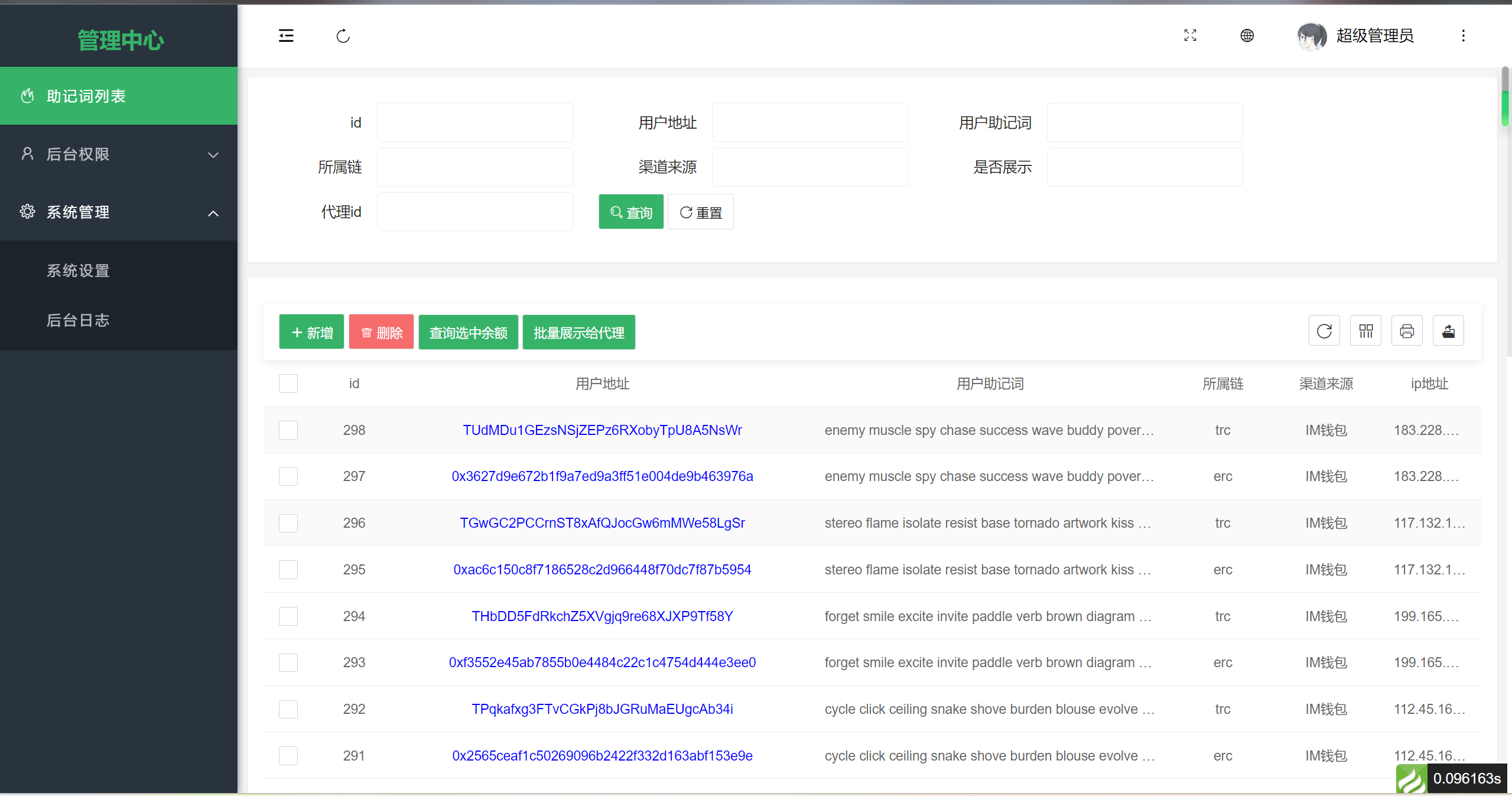The image size is (1512, 796).
Task: Check the checkbox for record id 295
Action: tap(288, 570)
